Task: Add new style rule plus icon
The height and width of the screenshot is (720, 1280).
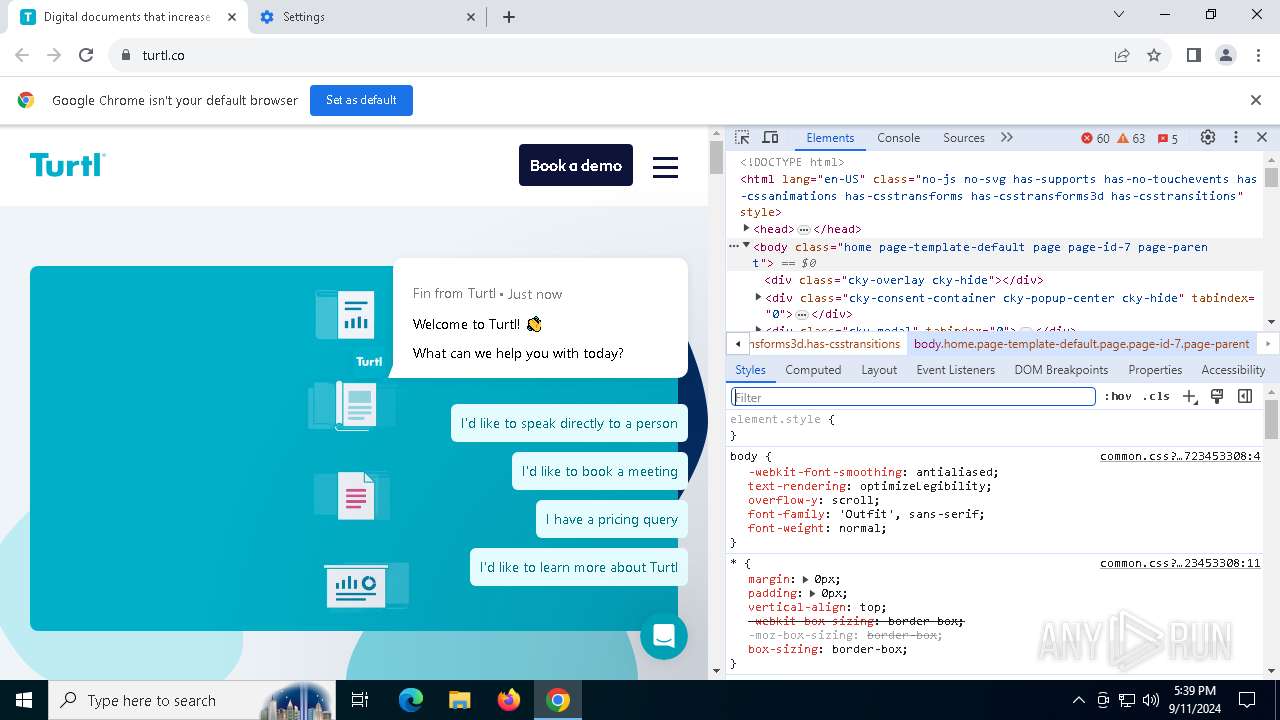Action: coord(1189,397)
